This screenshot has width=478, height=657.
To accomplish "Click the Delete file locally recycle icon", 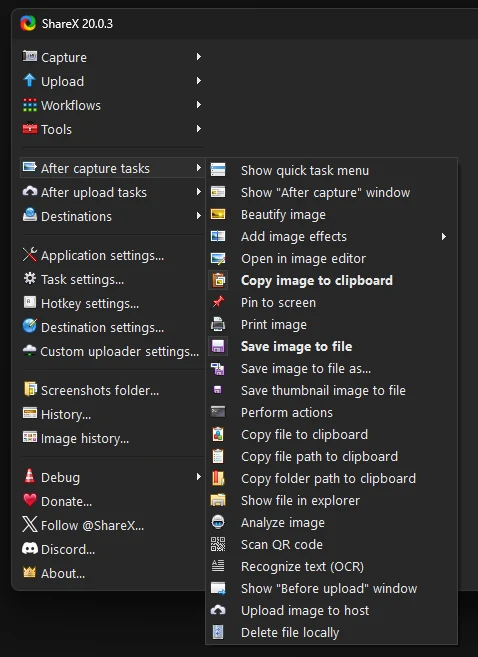I will coord(218,632).
